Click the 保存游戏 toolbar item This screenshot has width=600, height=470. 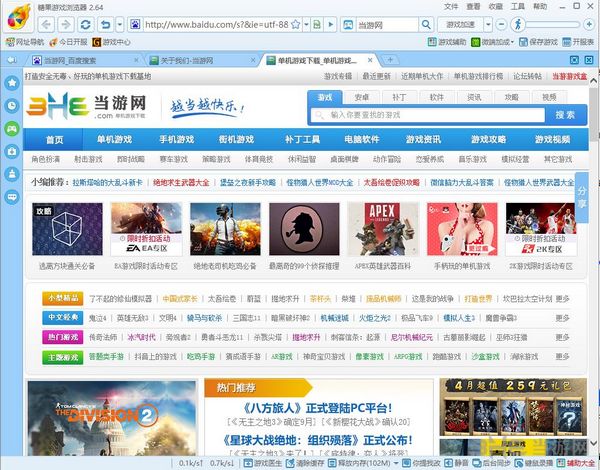click(x=538, y=42)
